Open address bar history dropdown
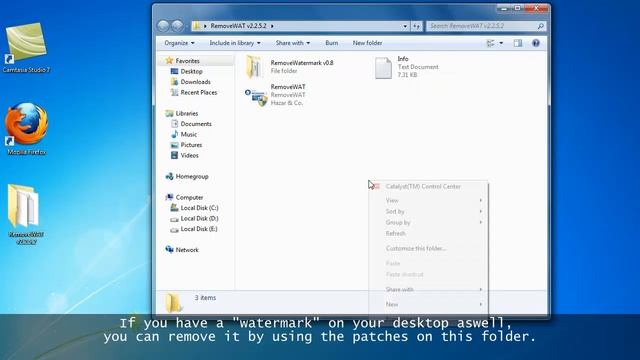Screen dimensions: 640x360 405,26
